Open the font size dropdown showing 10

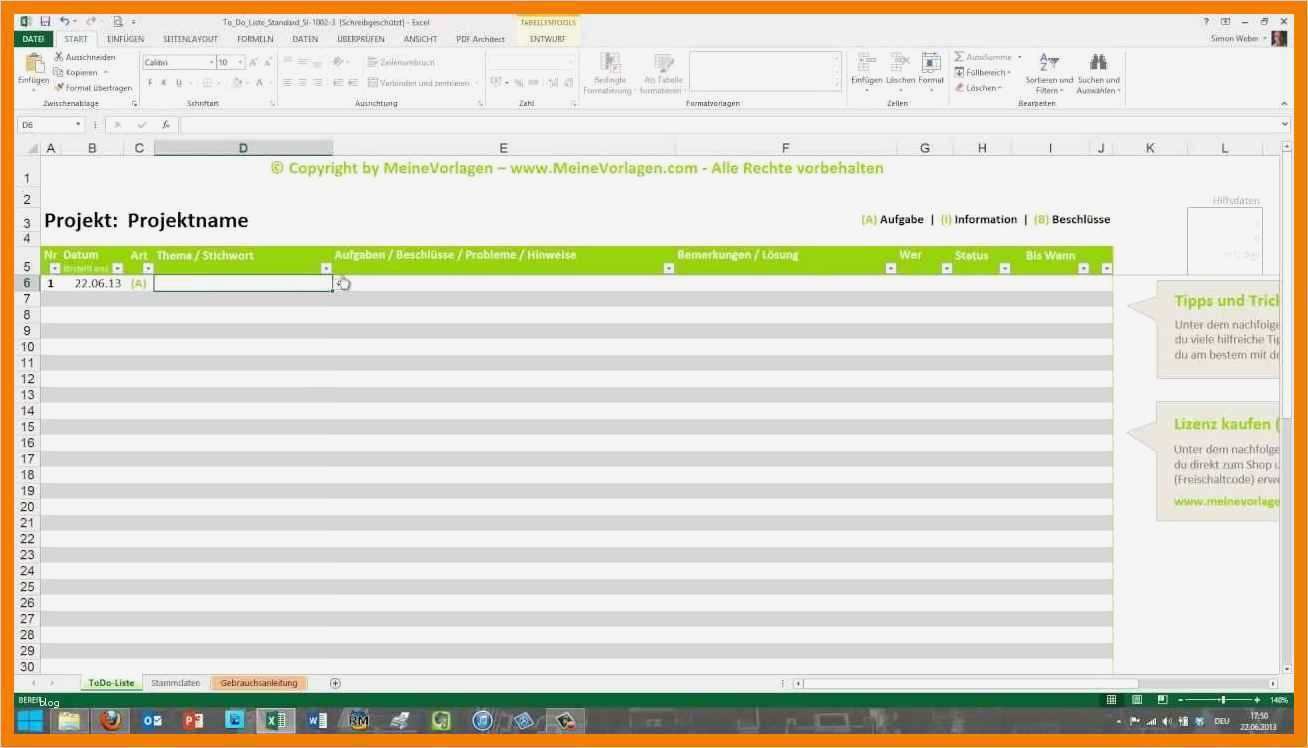[x=240, y=62]
